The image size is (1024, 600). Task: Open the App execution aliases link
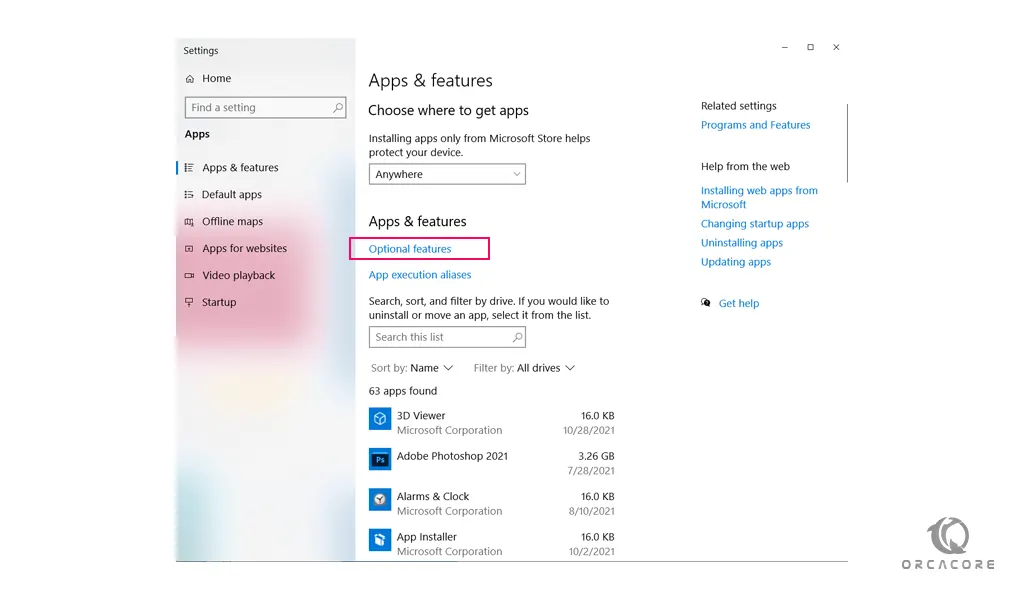[x=420, y=275]
